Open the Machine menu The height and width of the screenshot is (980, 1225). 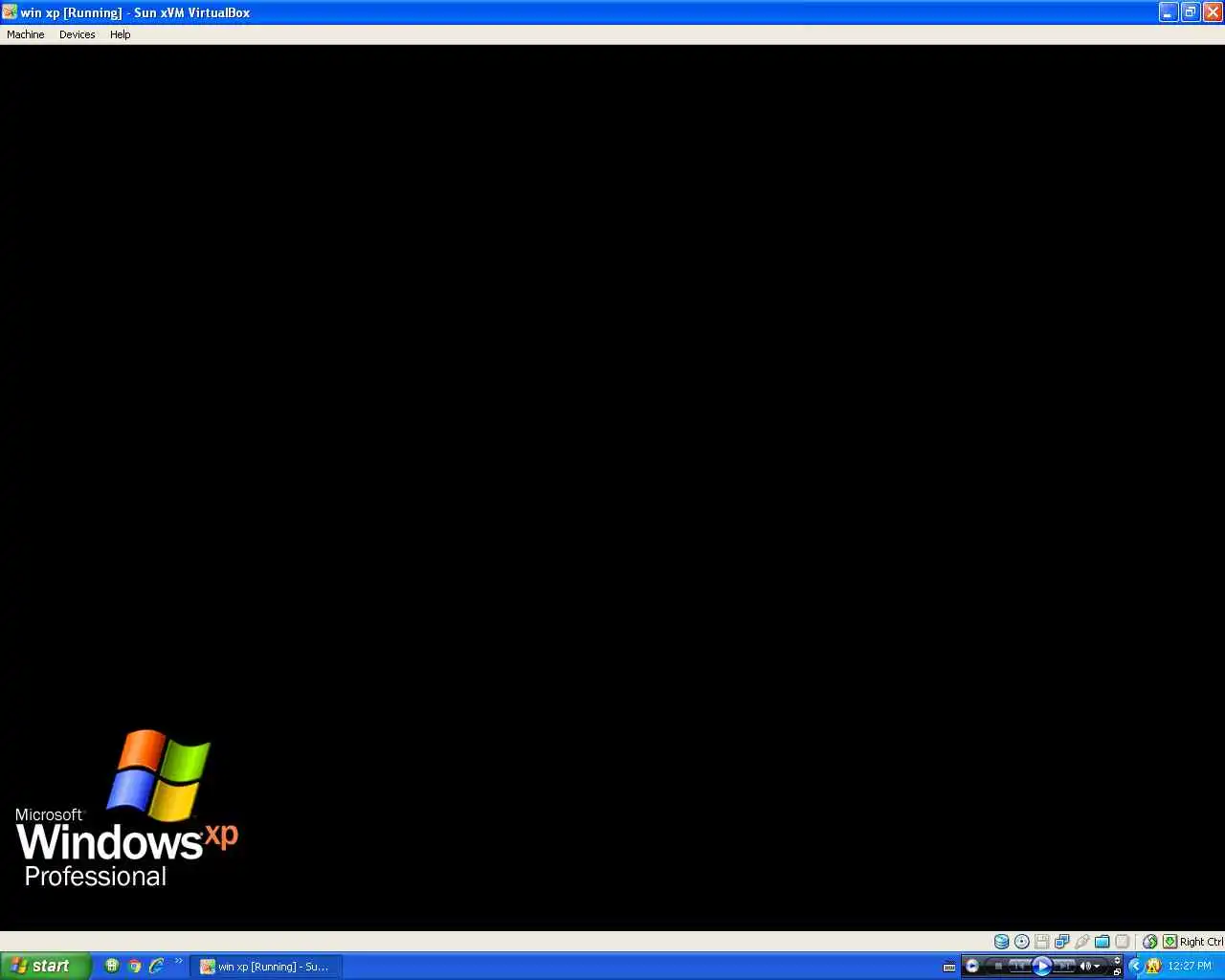point(26,34)
